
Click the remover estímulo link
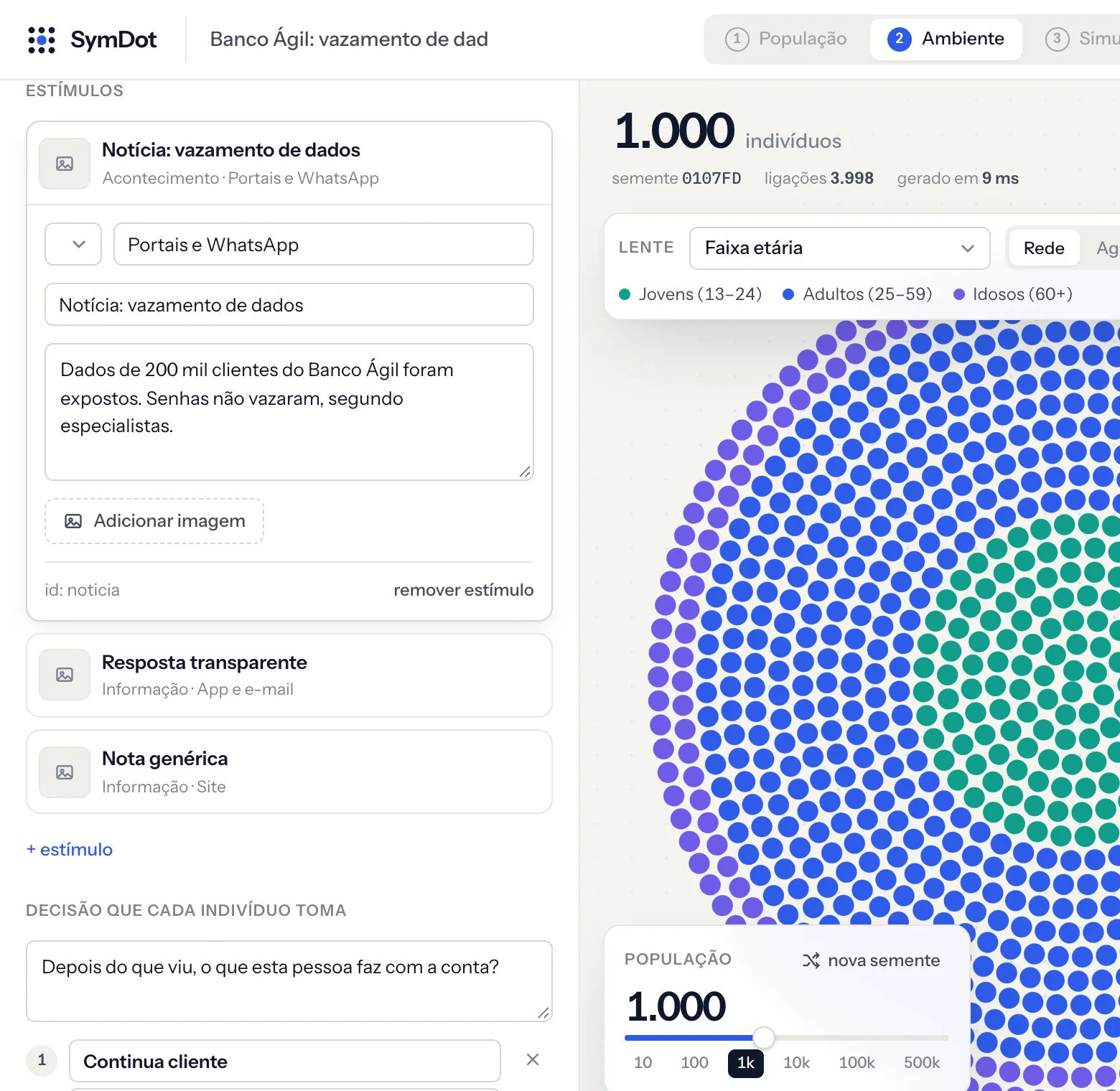[464, 590]
